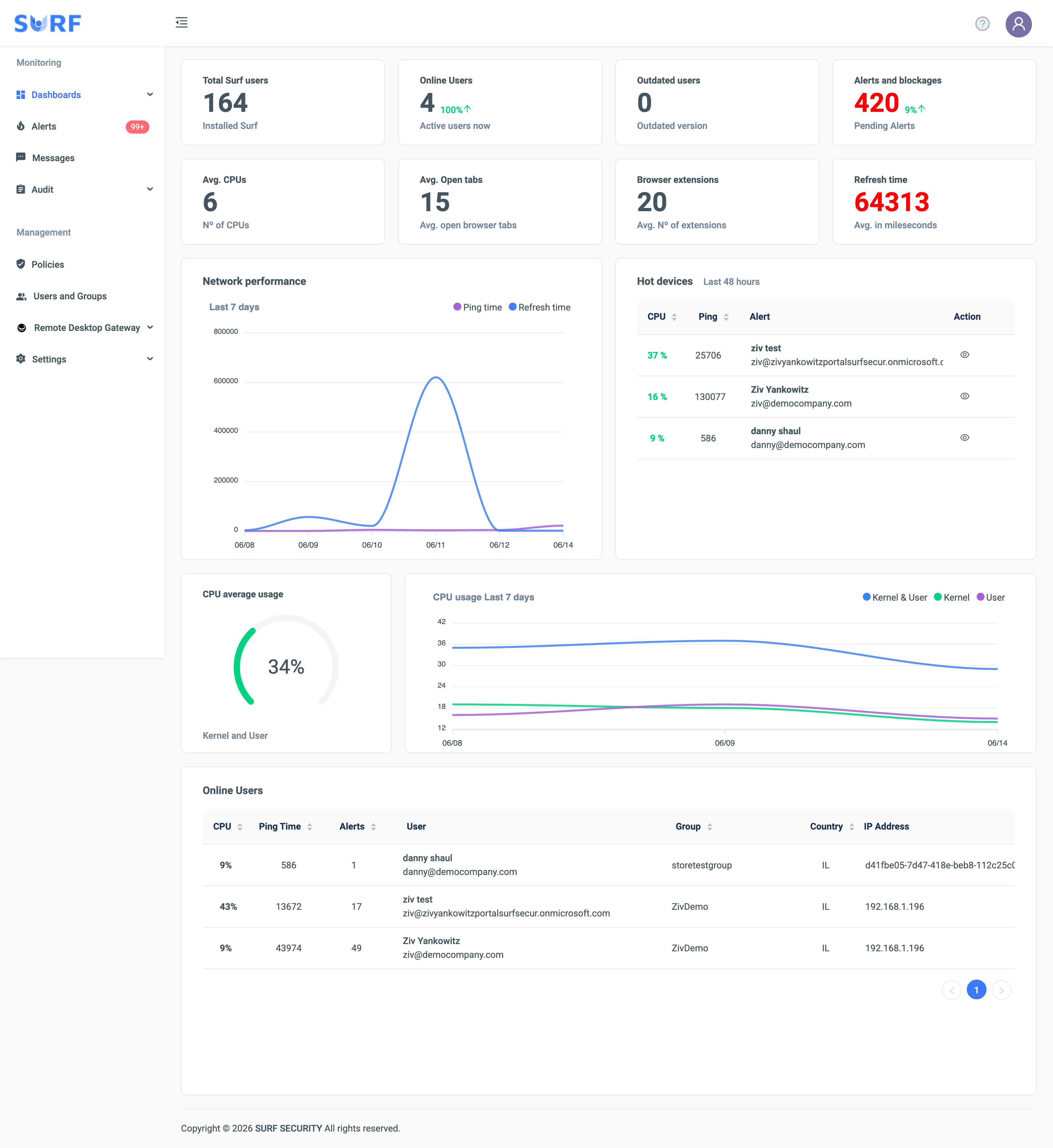Open the user profile avatar
Viewport: 1053px width, 1148px height.
click(x=1018, y=24)
